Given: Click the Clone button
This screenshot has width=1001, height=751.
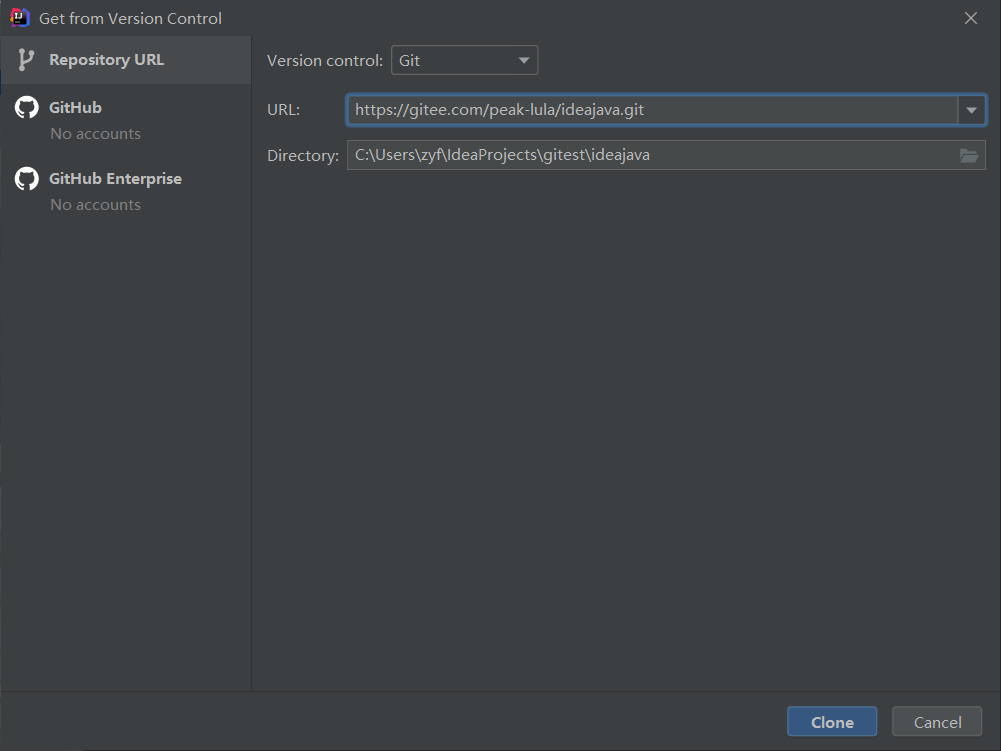Looking at the screenshot, I should [832, 722].
